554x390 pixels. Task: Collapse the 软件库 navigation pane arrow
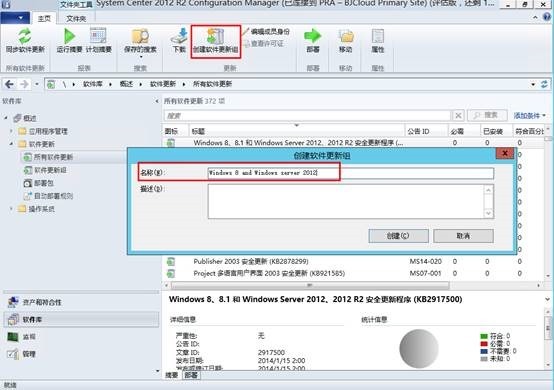pyautogui.click(x=157, y=101)
